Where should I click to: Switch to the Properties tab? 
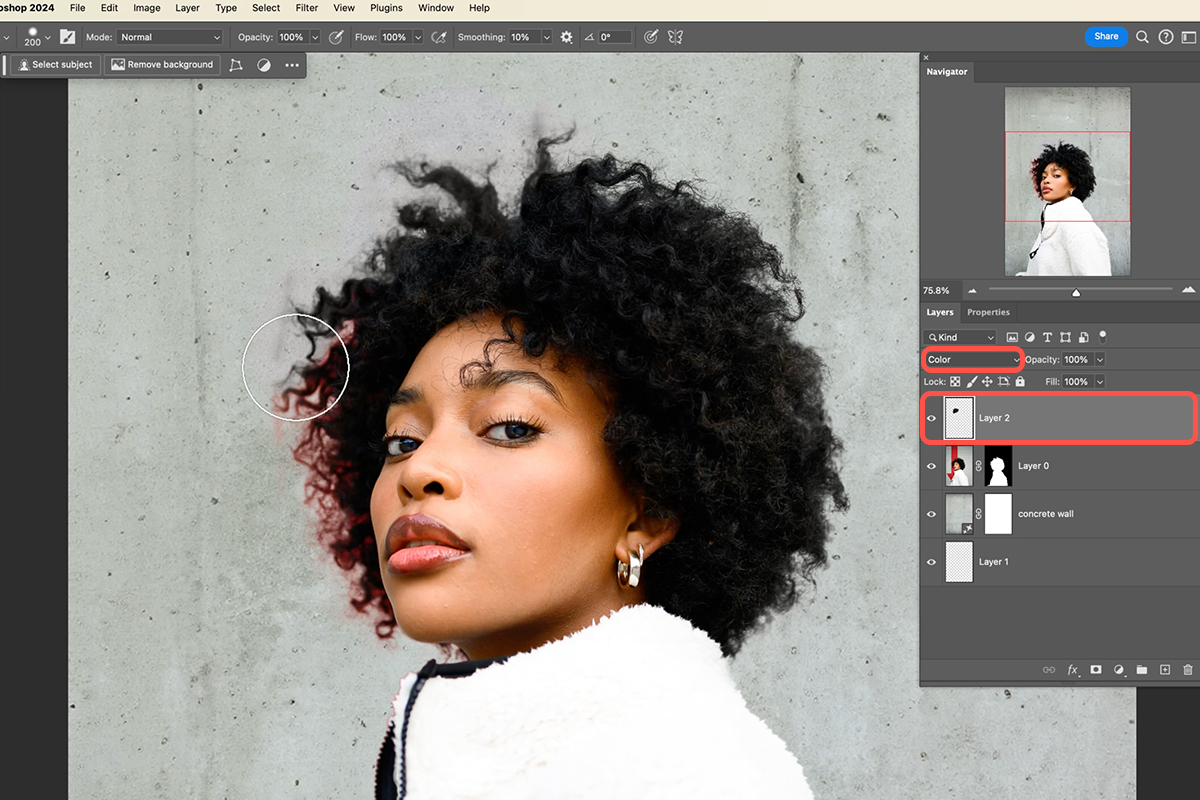tap(988, 312)
